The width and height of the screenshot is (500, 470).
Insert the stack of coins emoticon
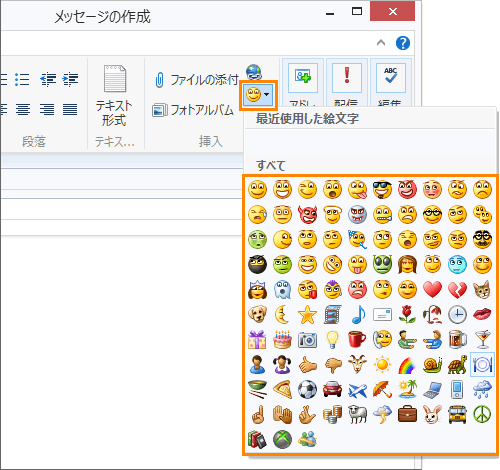pyautogui.click(x=332, y=414)
